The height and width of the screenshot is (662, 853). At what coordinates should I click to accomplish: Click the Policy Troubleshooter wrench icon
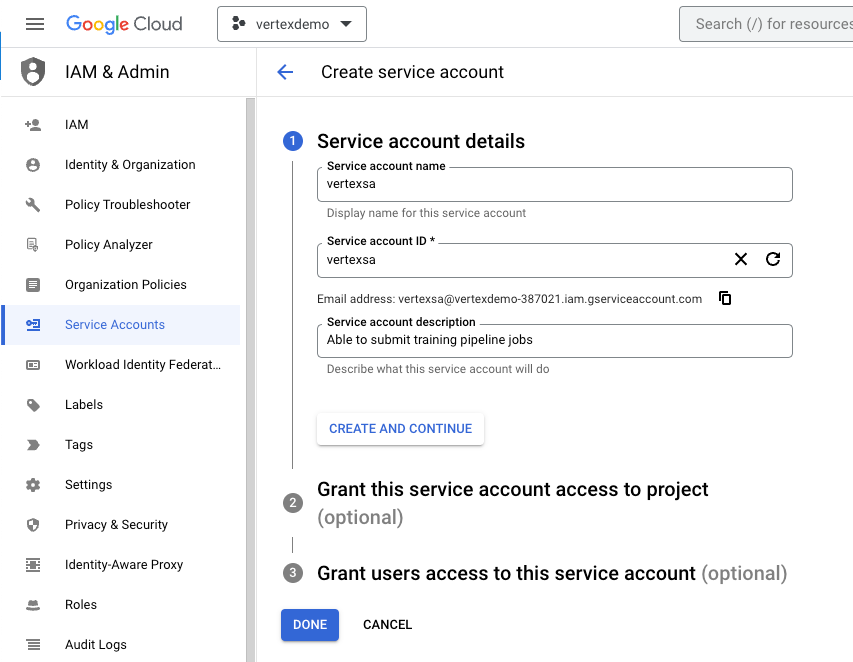click(33, 205)
